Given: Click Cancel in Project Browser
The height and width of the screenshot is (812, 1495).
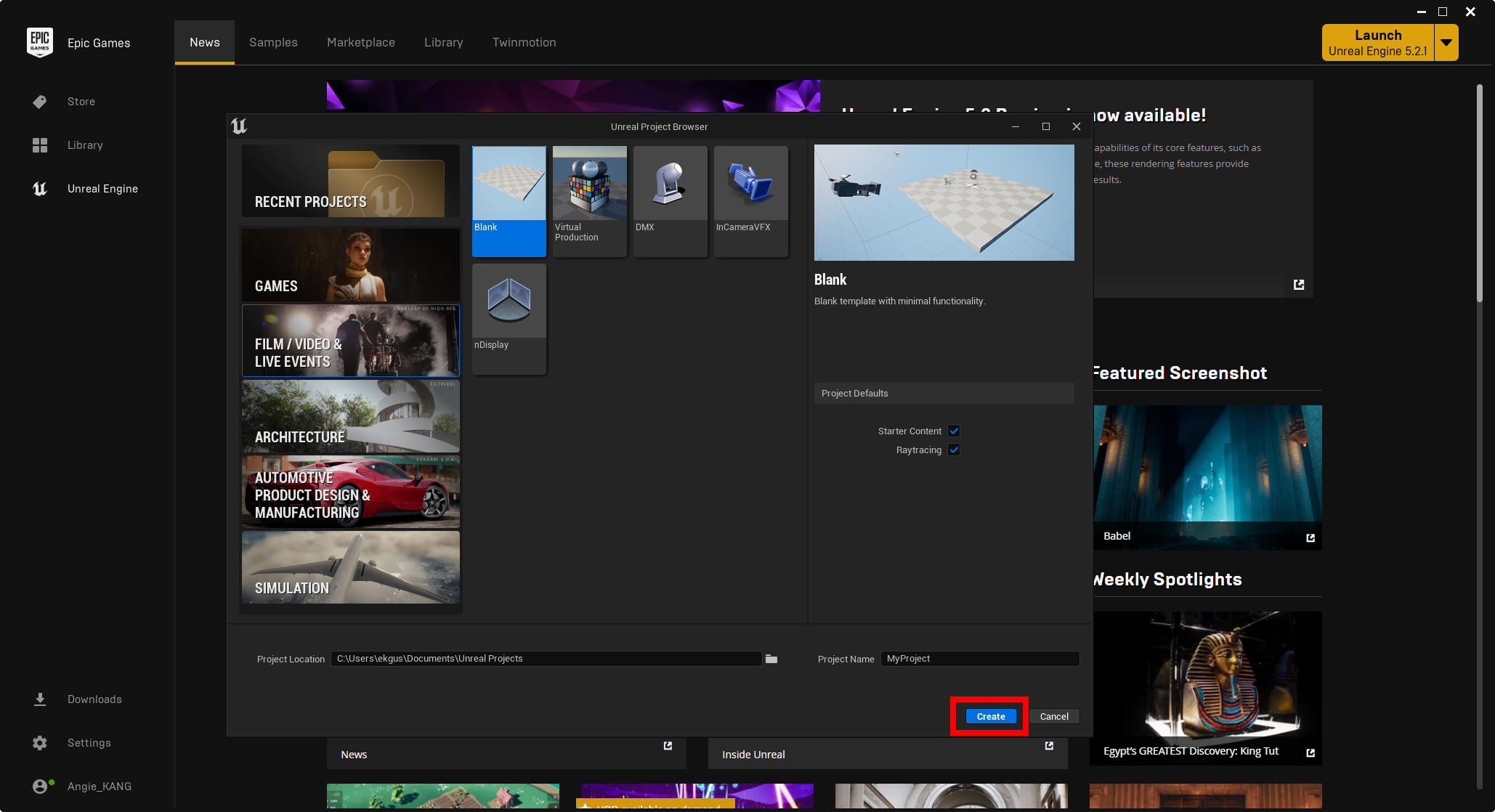Looking at the screenshot, I should click(x=1053, y=716).
